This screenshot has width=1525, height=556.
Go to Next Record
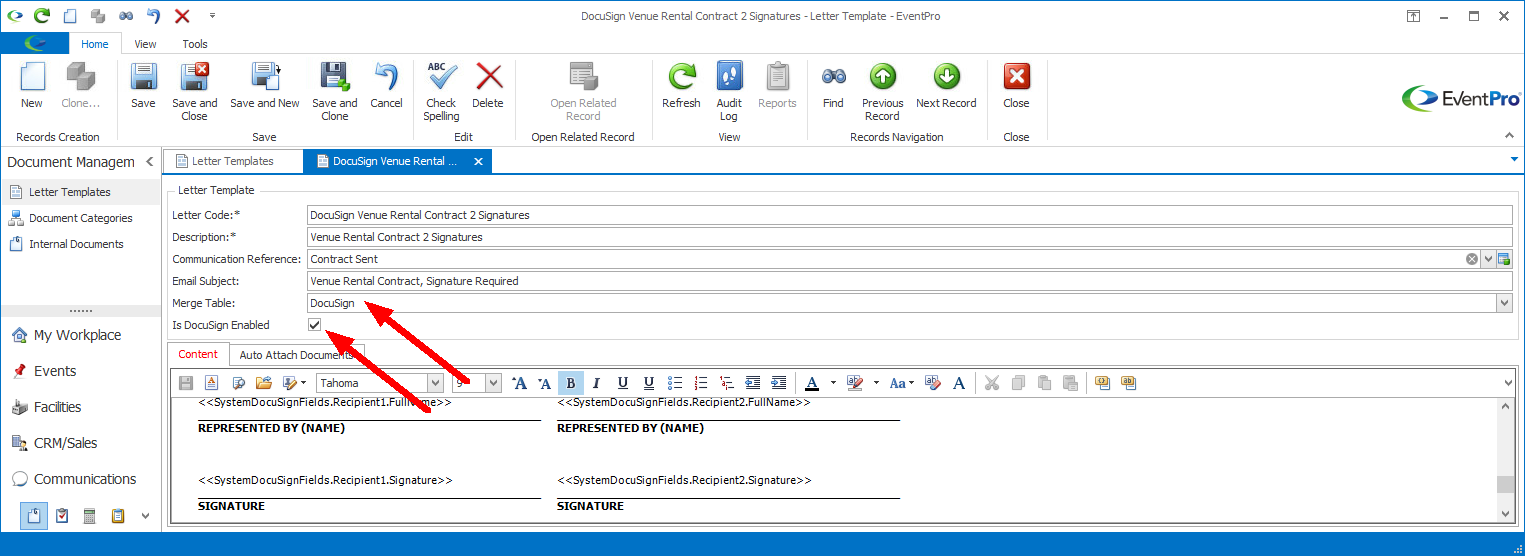coord(946,85)
